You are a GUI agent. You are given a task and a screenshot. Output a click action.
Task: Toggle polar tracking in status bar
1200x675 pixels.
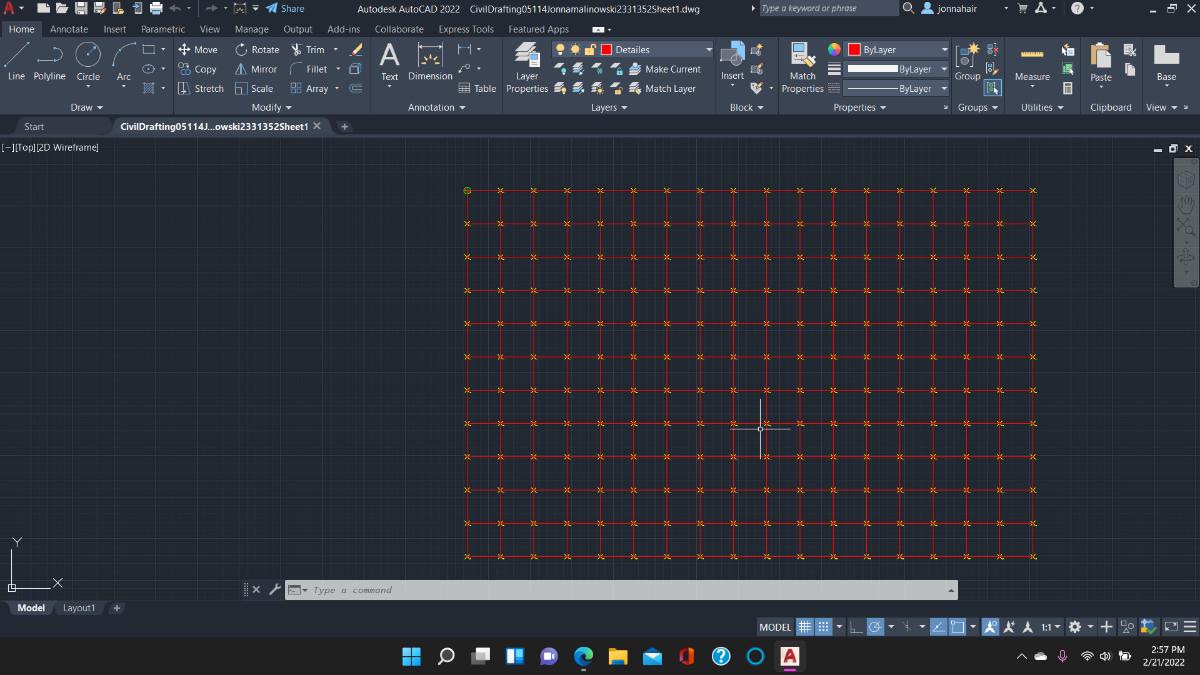(875, 627)
